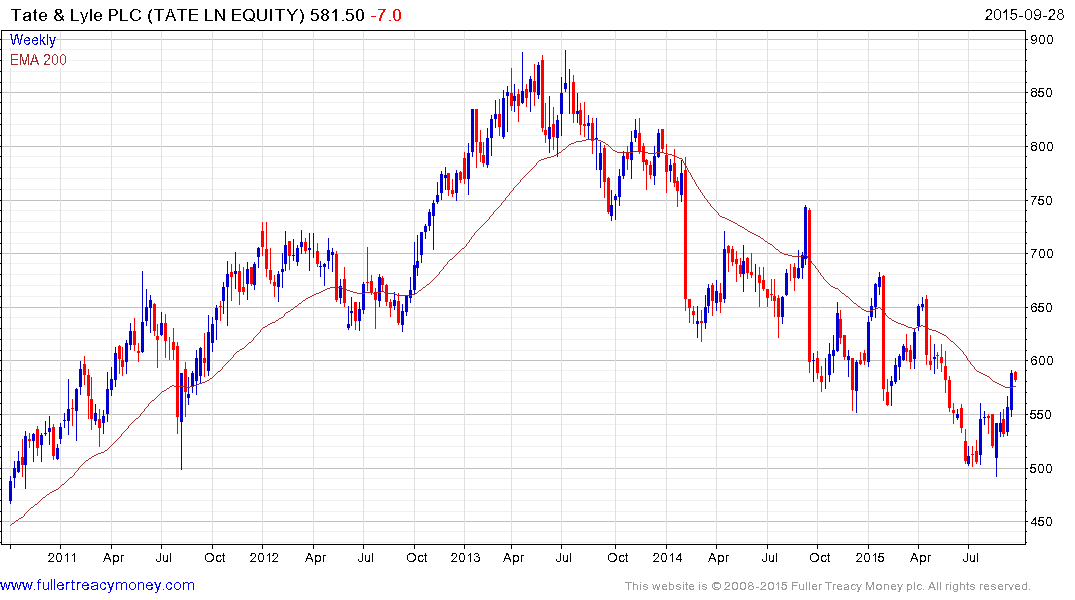Click the 2015 year label on time axis
Screen dimensions: 1075x600
[x=870, y=557]
